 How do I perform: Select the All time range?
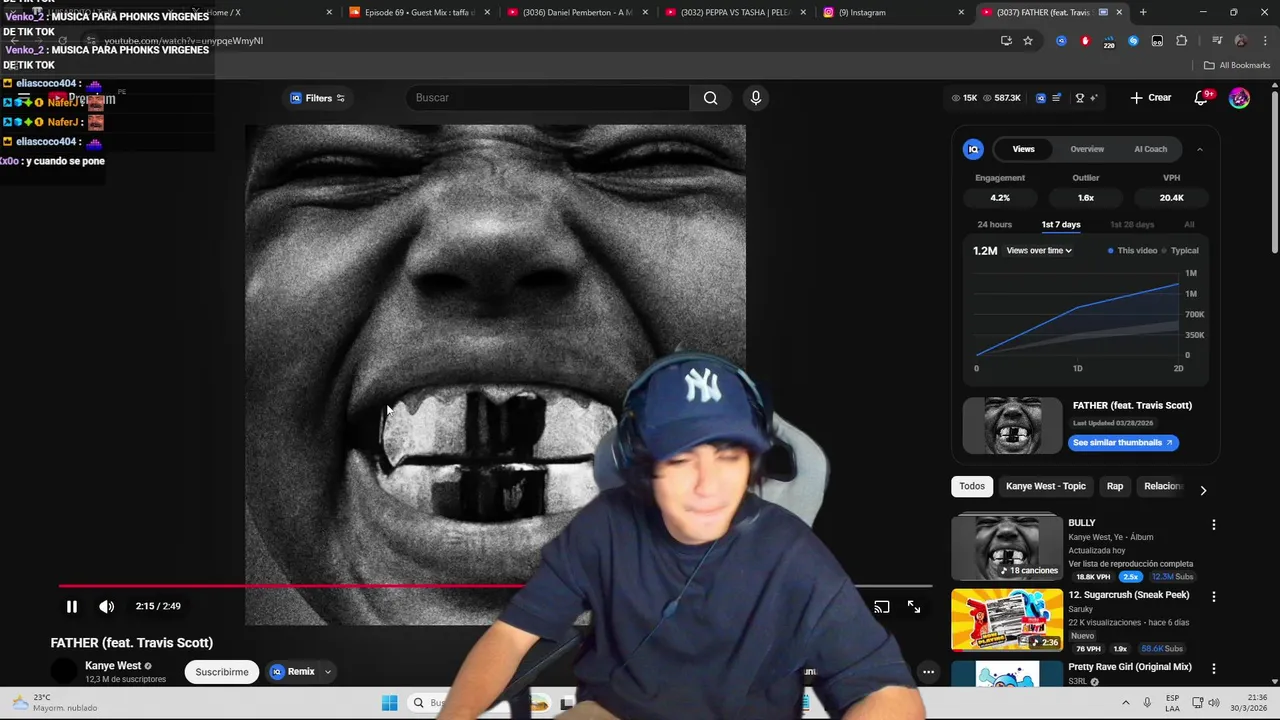[x=1189, y=225]
